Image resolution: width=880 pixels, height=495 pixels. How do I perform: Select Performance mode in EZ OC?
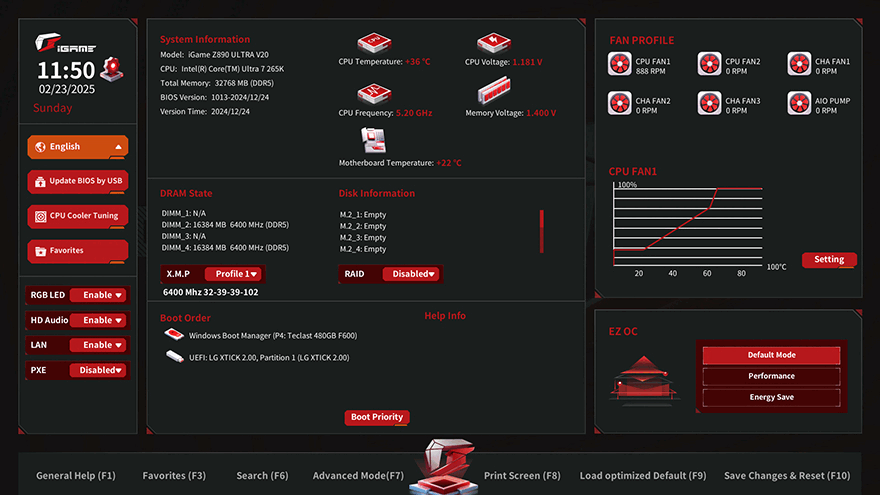tap(771, 376)
